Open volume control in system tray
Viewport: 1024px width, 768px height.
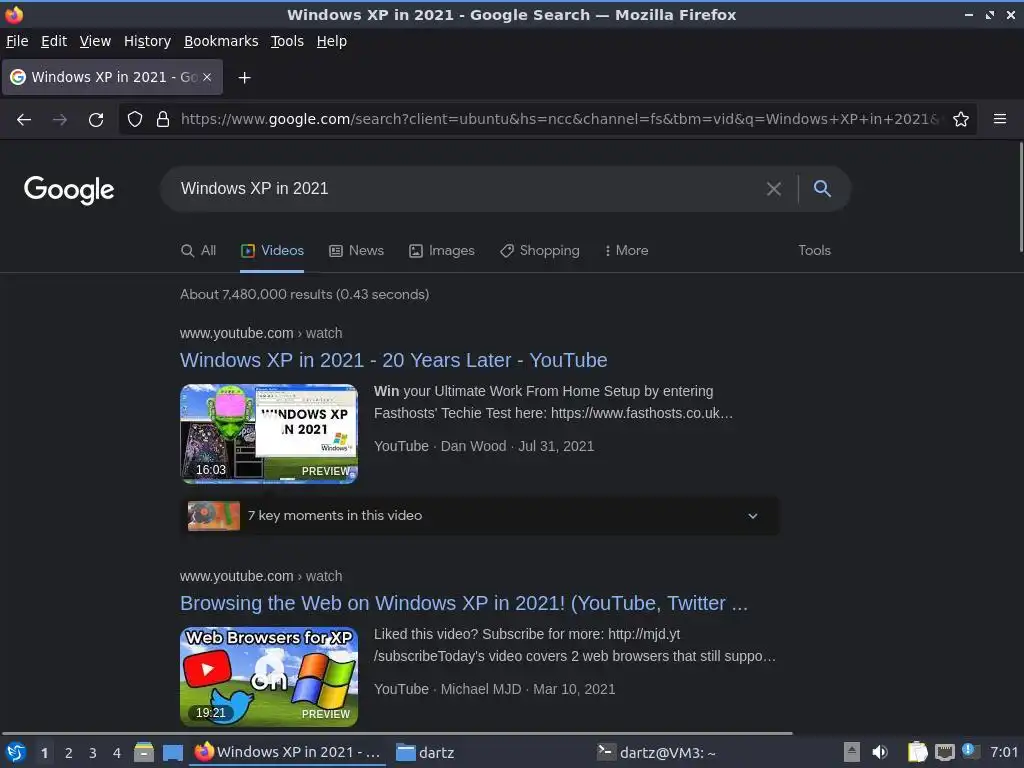tap(880, 752)
